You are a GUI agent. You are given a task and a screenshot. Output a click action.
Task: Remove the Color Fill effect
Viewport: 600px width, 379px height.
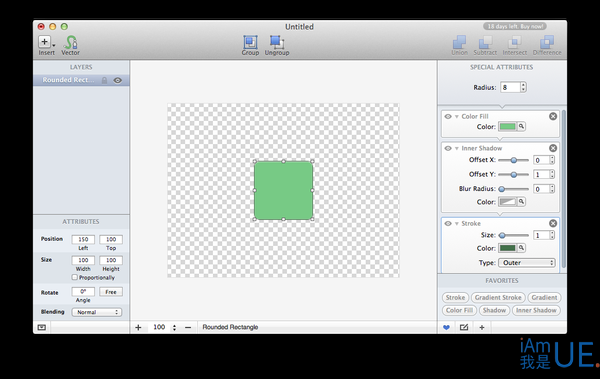(553, 116)
